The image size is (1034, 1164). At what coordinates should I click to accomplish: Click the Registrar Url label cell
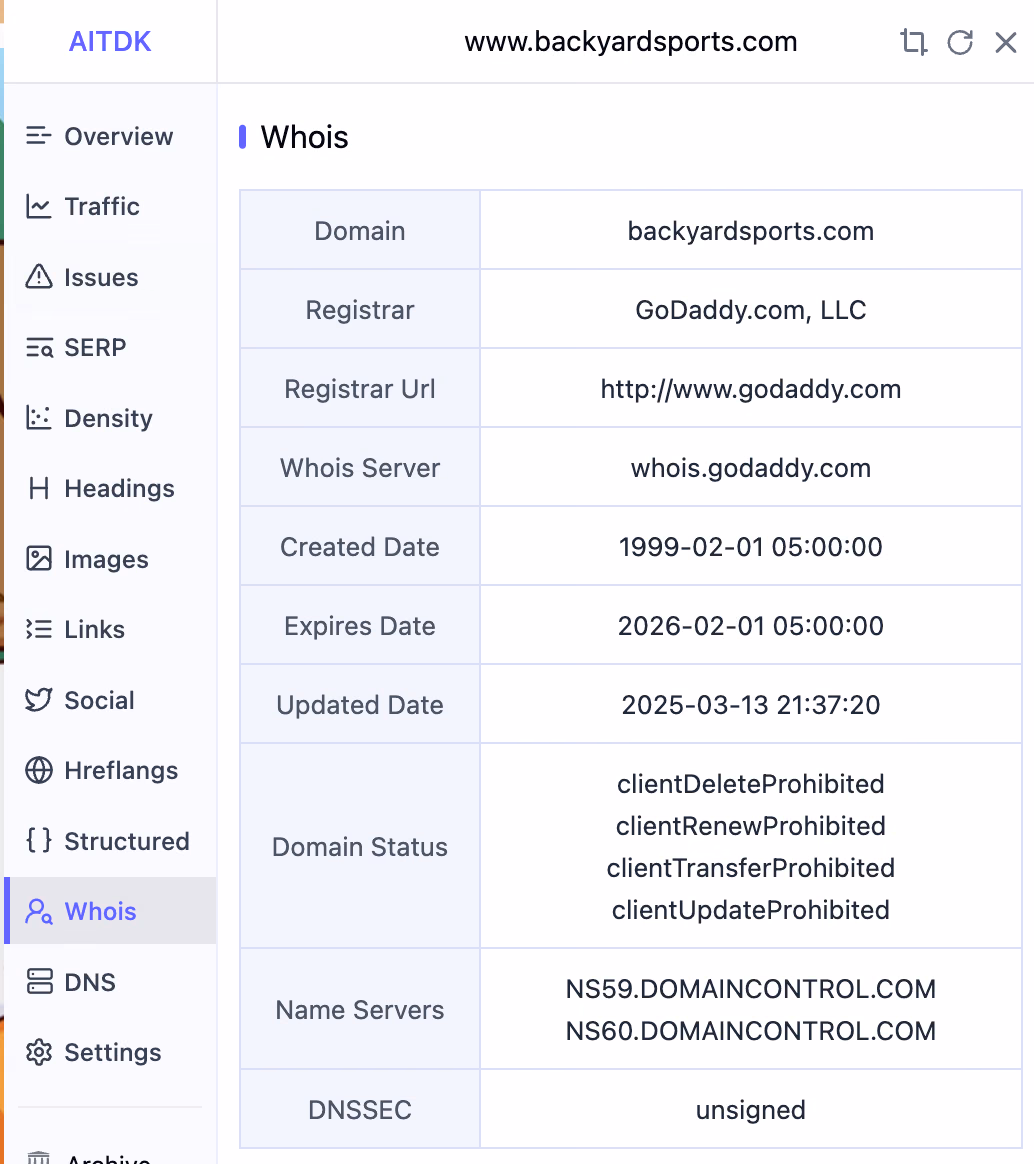(x=360, y=389)
